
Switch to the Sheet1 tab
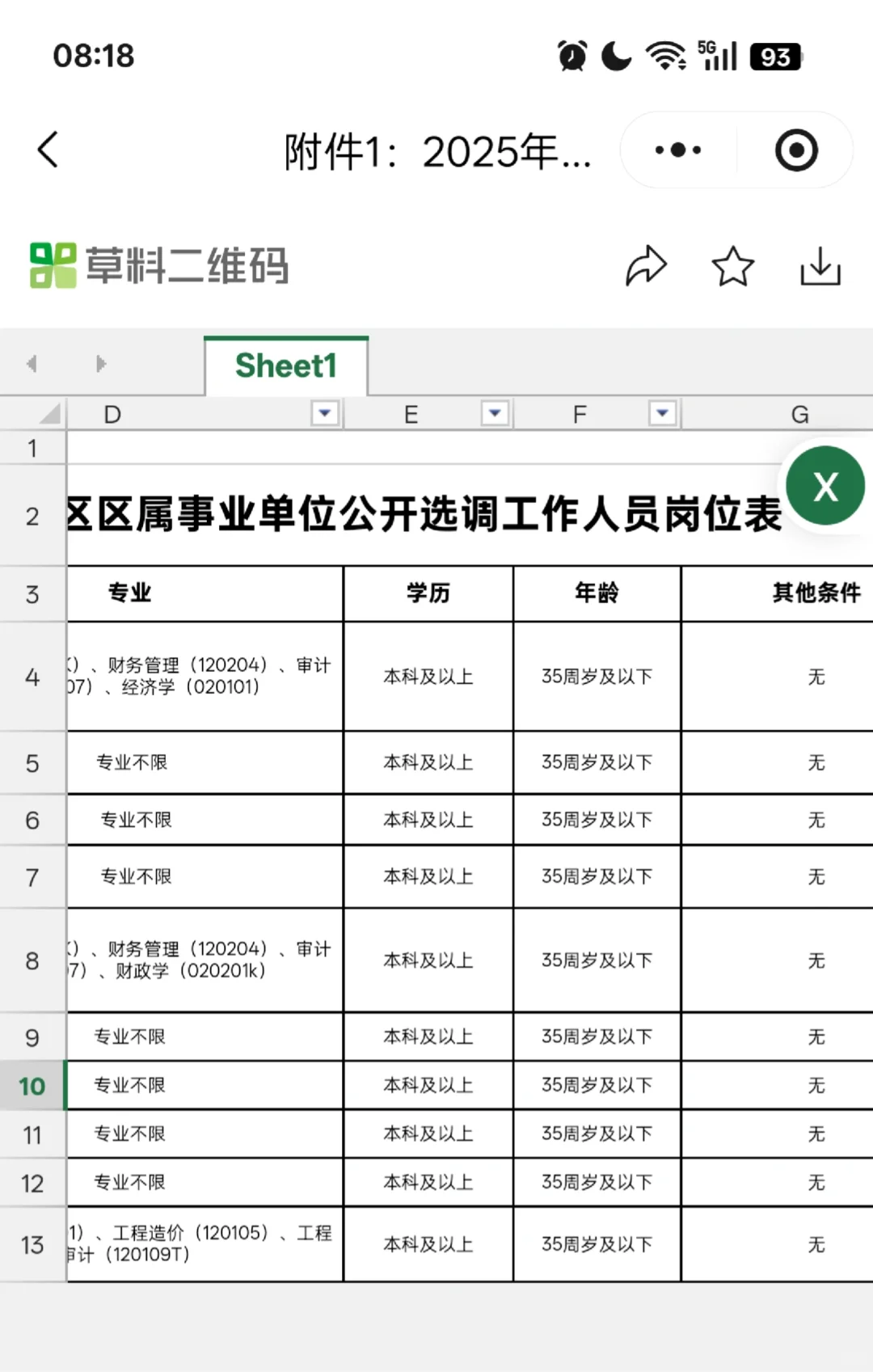(286, 365)
